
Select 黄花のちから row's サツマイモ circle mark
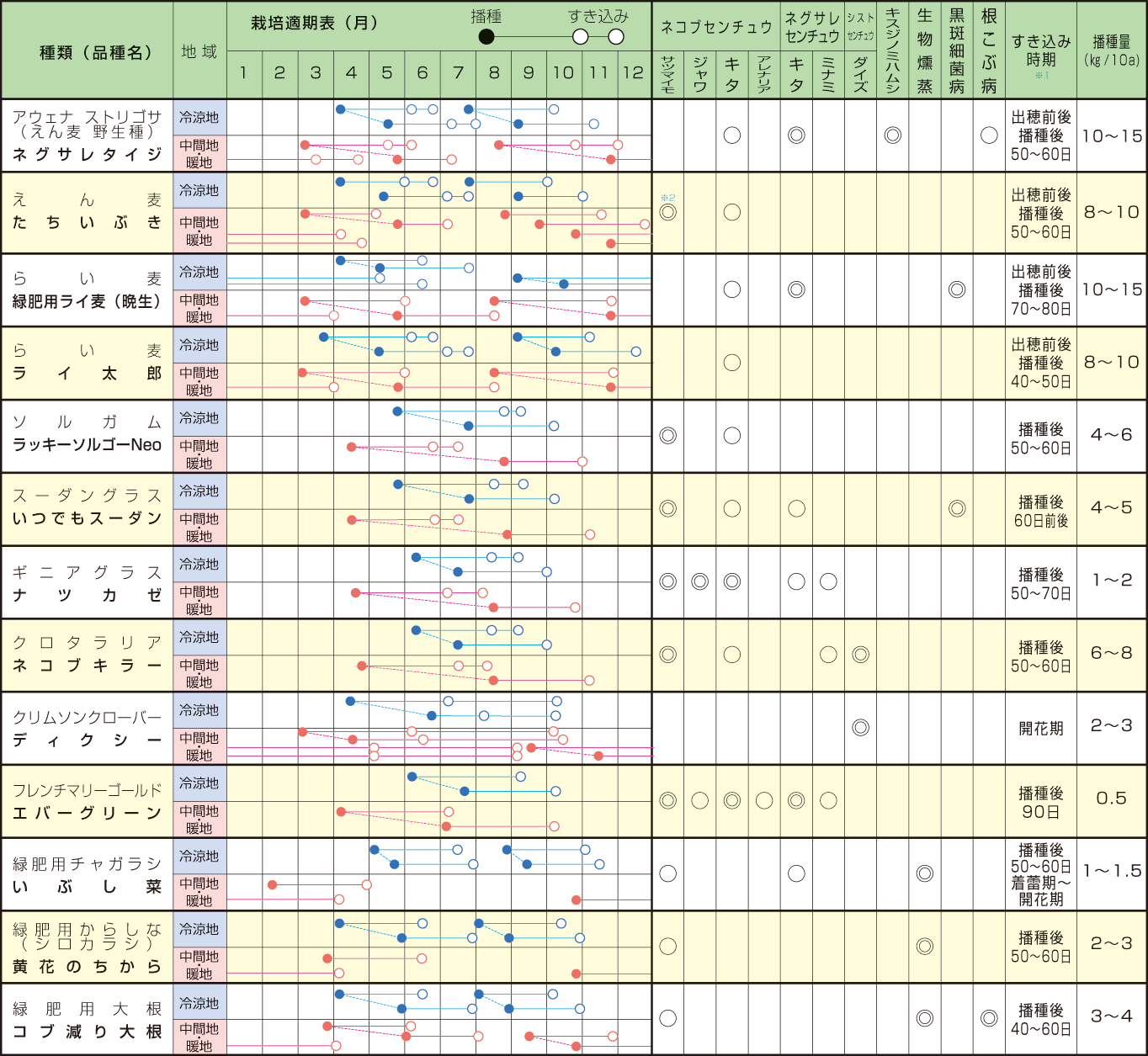pos(668,946)
